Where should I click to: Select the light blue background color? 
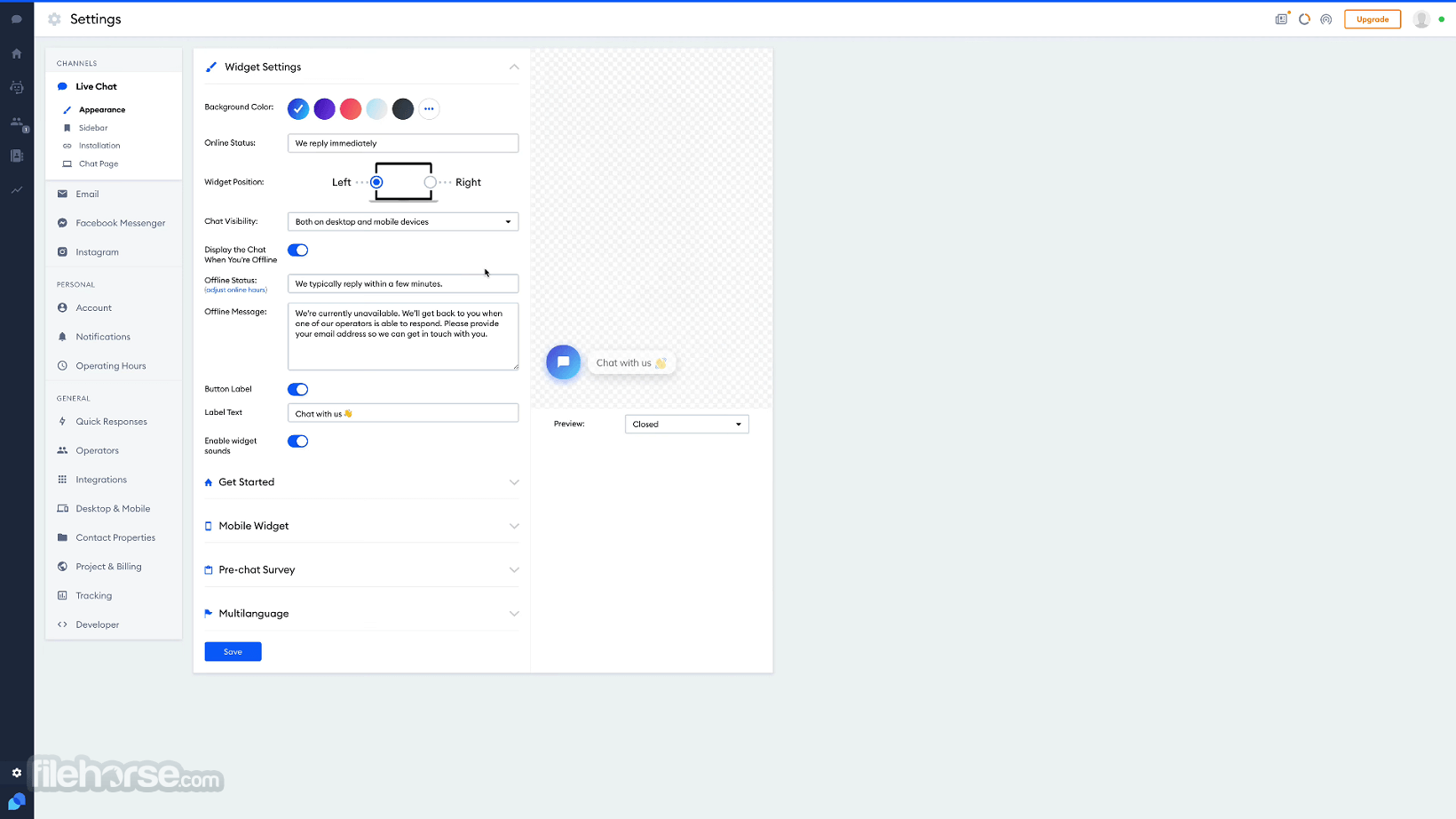tap(377, 108)
